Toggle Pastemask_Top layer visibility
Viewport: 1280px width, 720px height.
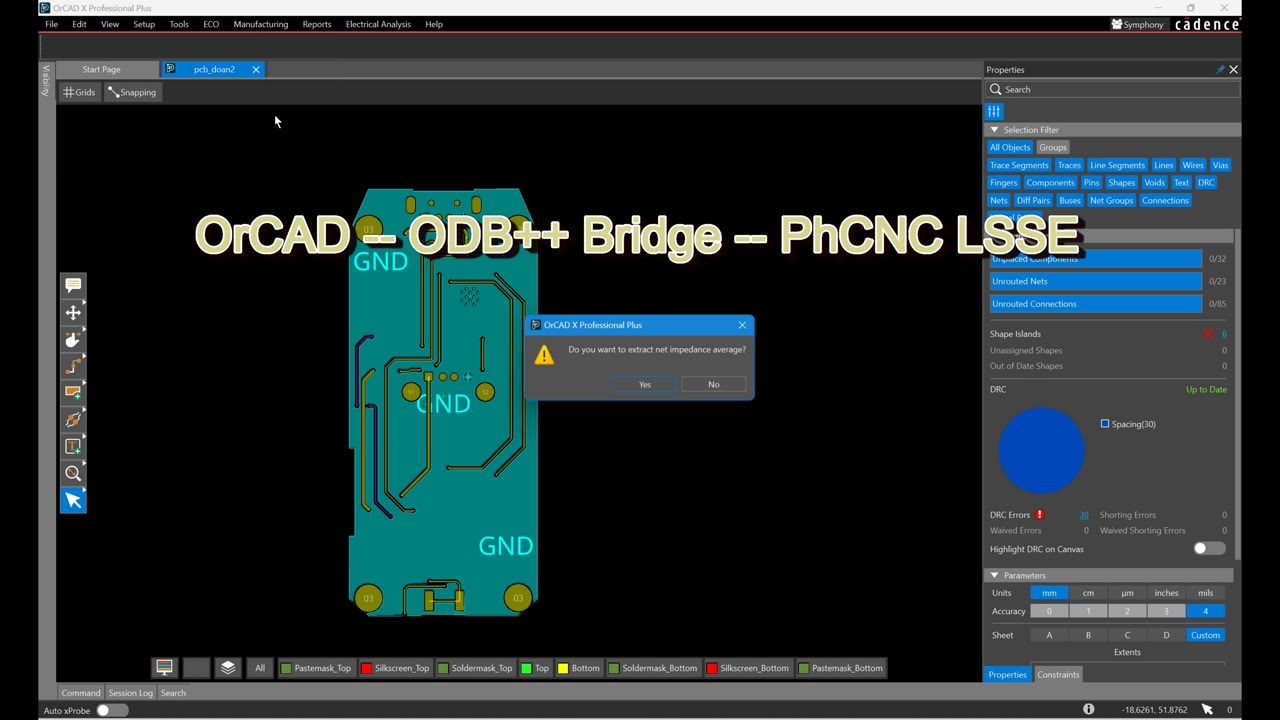316,668
